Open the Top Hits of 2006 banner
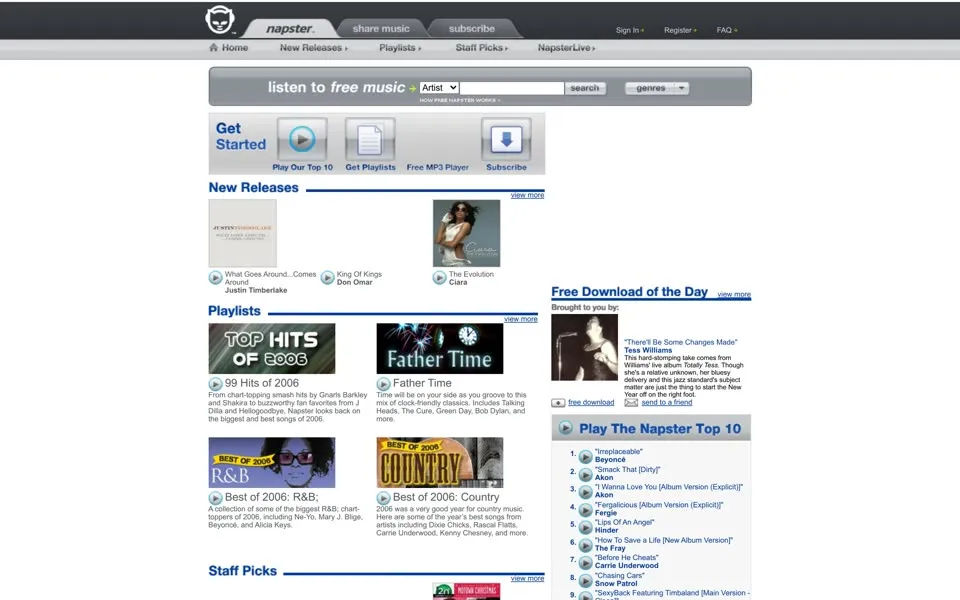This screenshot has height=600, width=960. coord(272,348)
